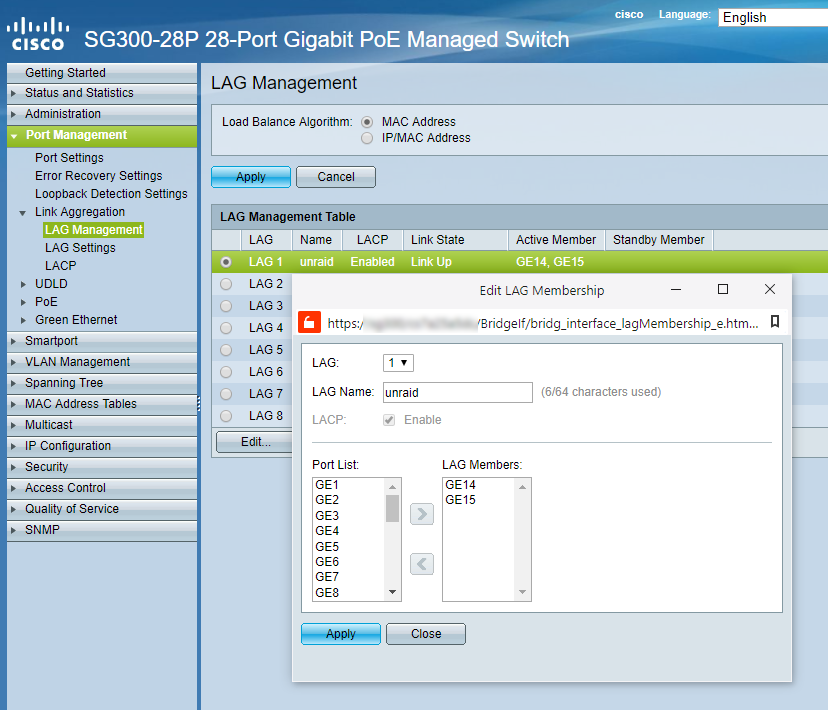Select the LAG 4 radio button
Viewport: 828px width, 710px height.
point(226,328)
